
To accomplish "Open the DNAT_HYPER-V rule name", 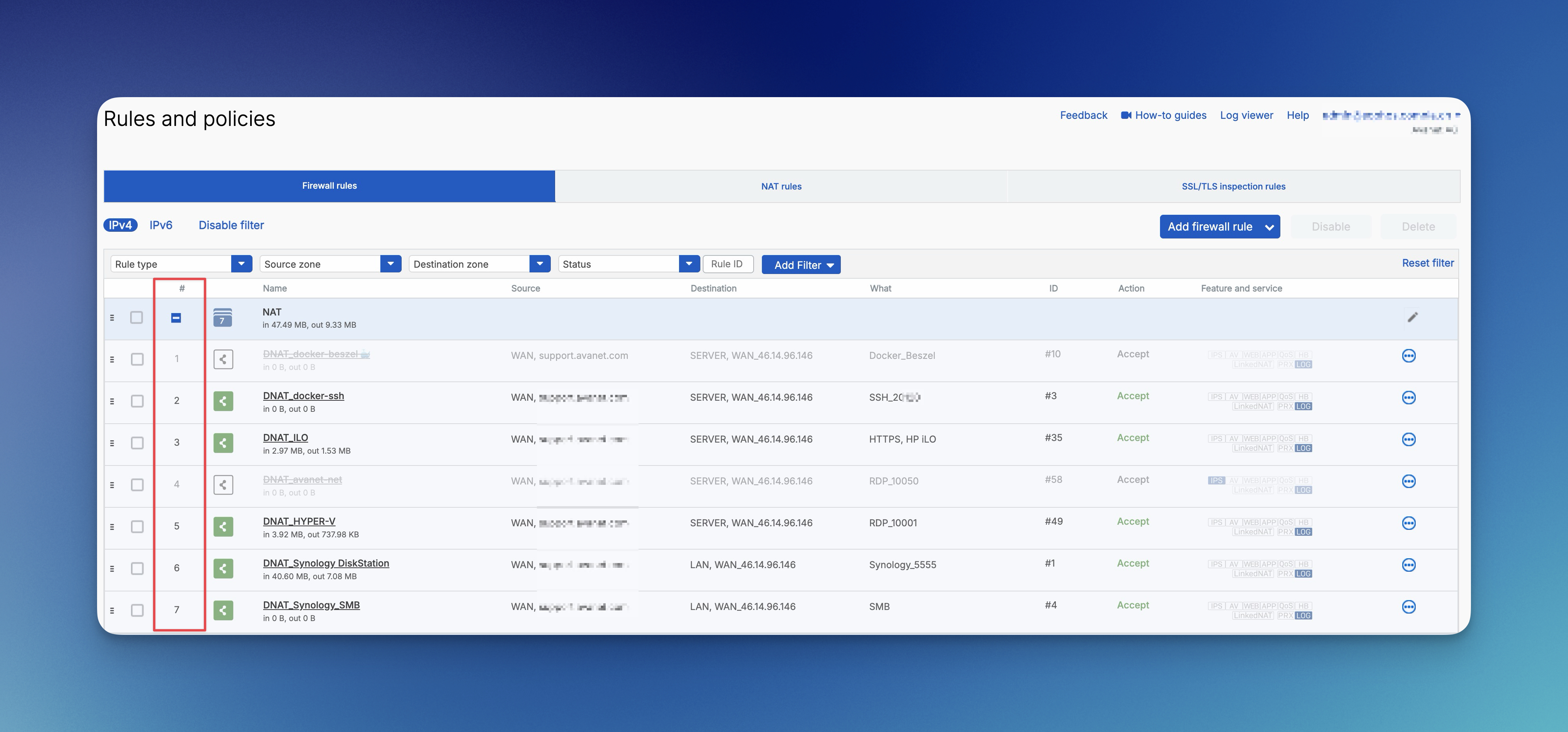I will point(299,521).
